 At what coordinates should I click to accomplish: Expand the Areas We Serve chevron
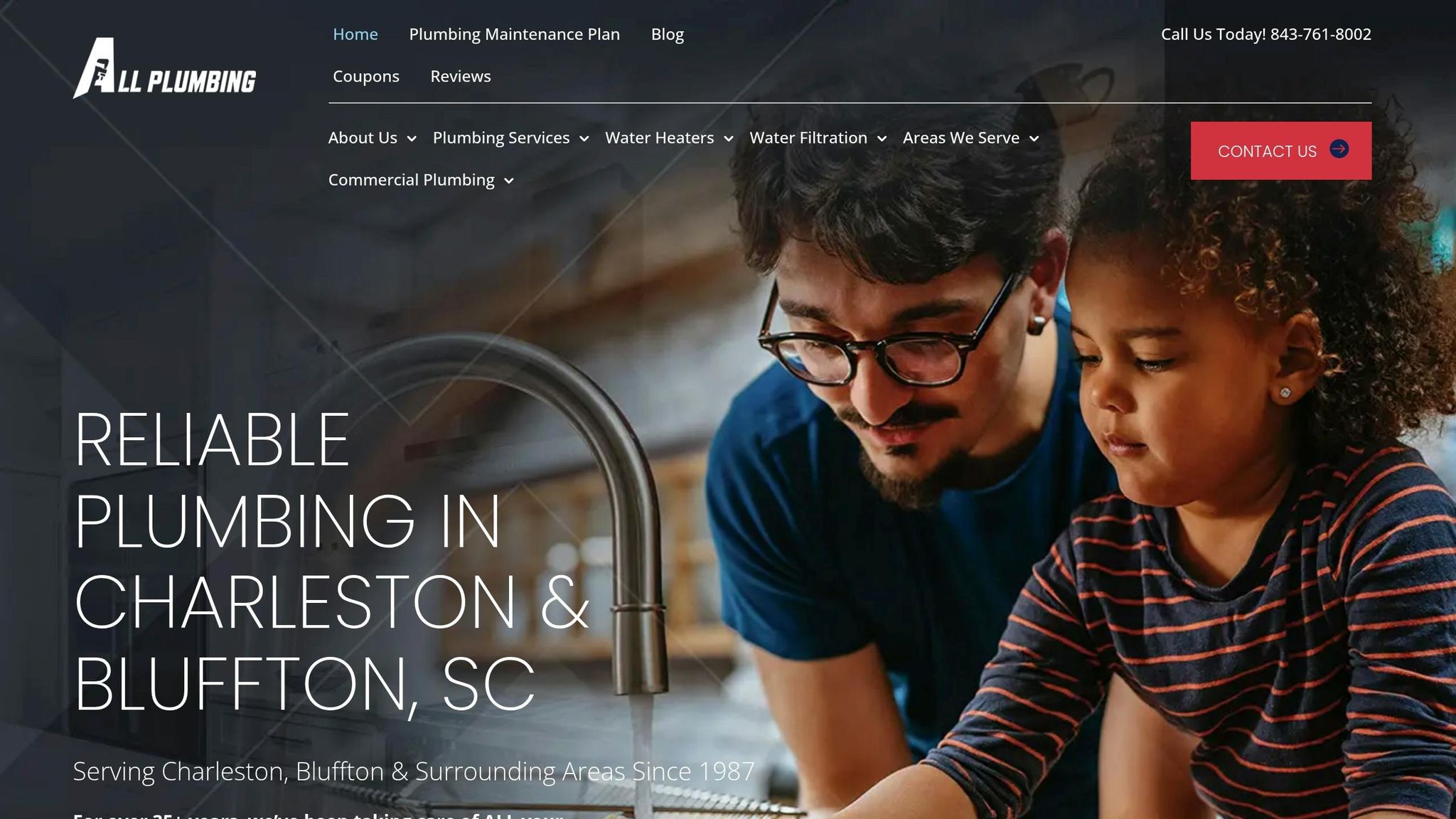1034,139
